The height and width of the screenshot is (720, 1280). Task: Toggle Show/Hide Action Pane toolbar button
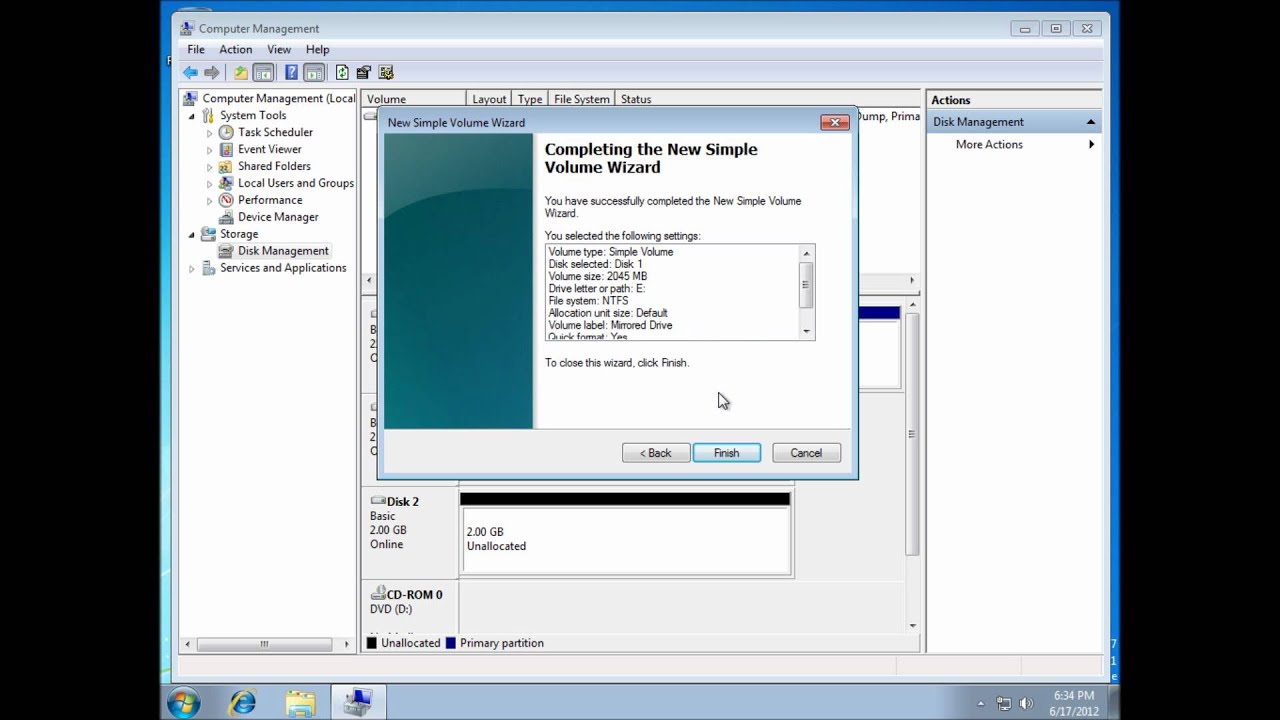tap(314, 72)
